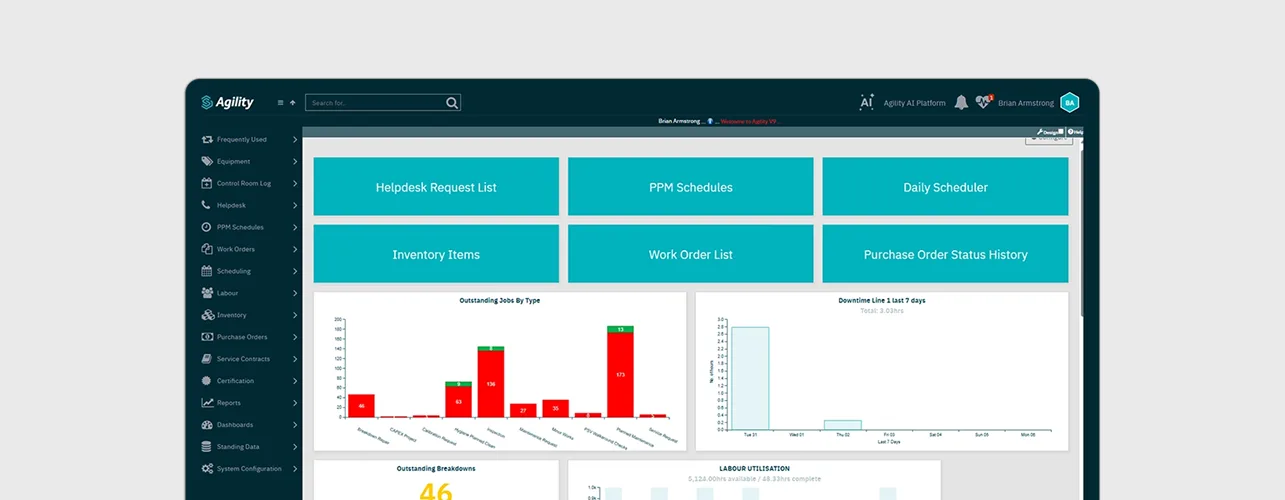
Task: Open the Standing Data menu label
Action: (x=238, y=447)
